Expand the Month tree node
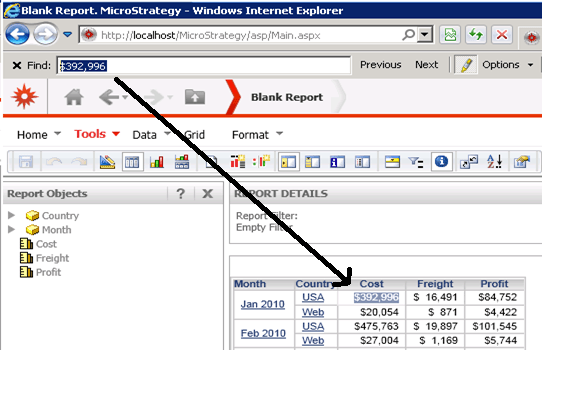Viewport: 585px width, 404px height. 12,229
